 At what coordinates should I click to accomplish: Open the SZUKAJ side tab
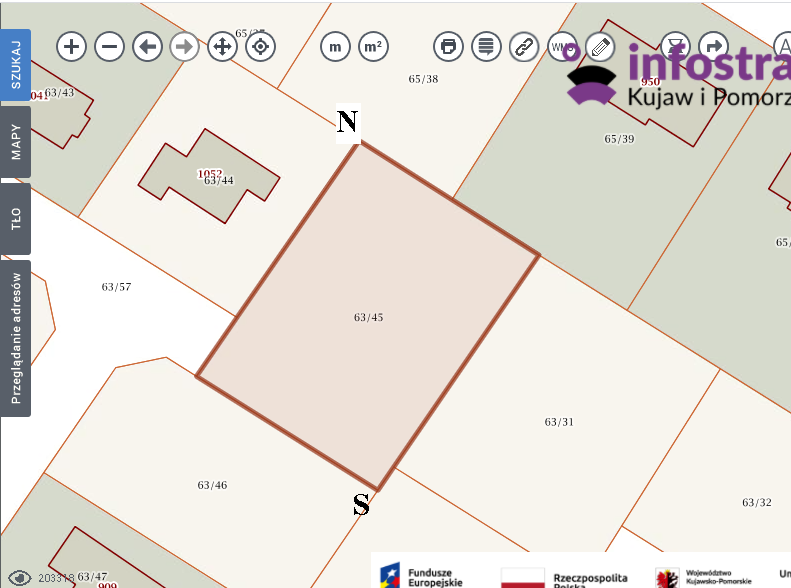tap(16, 65)
